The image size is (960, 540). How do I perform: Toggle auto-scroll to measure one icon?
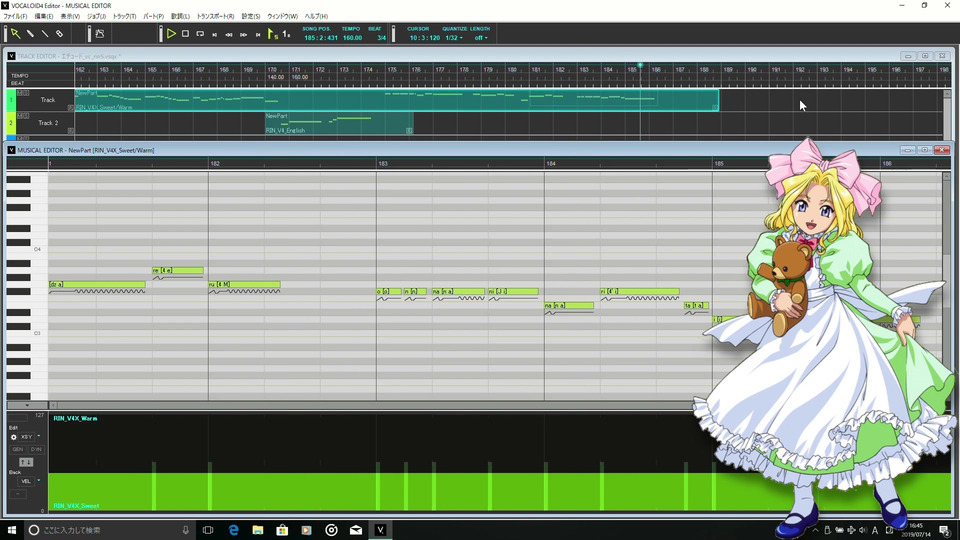287,34
